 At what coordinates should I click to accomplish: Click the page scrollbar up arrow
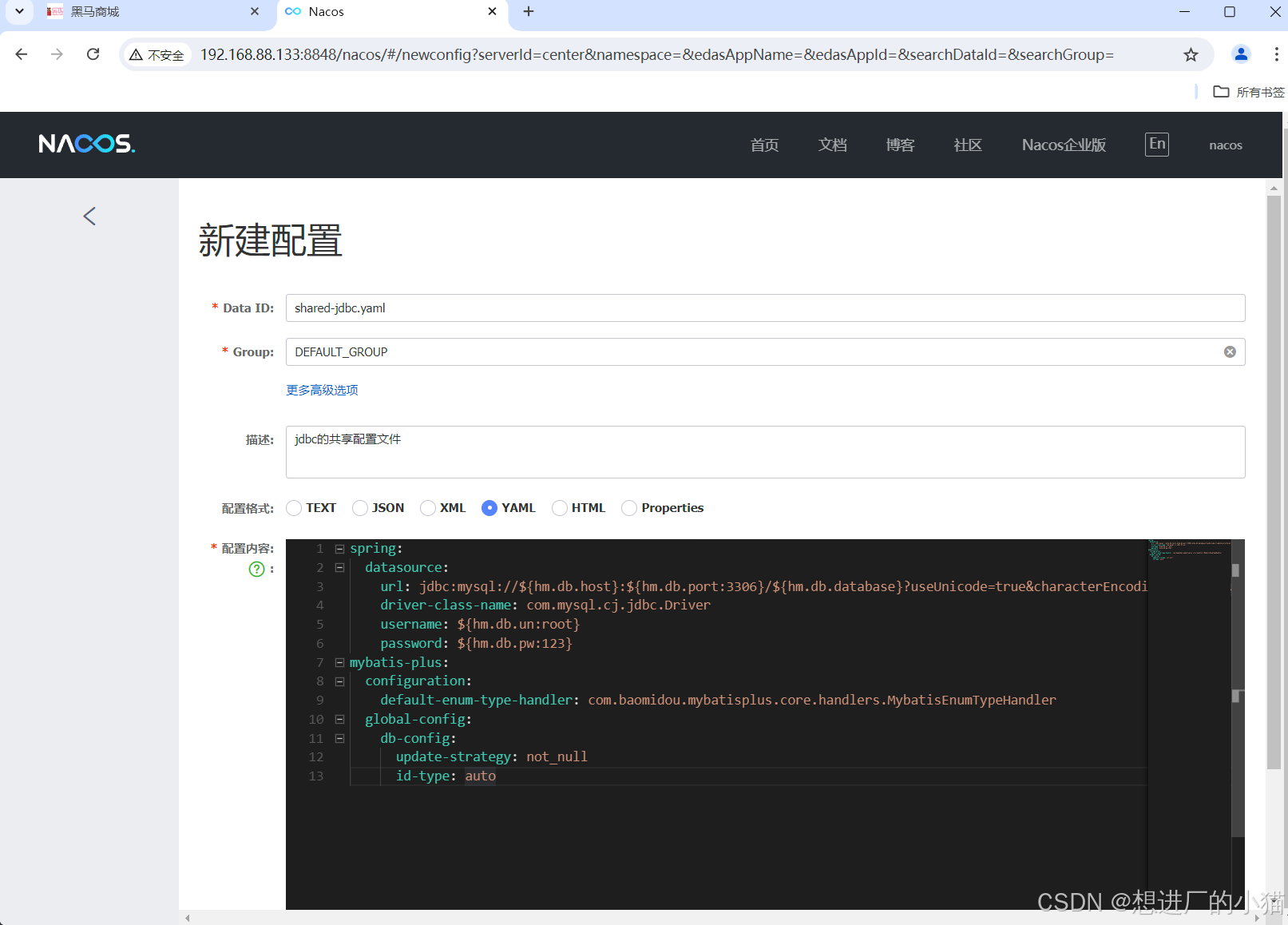[1274, 189]
